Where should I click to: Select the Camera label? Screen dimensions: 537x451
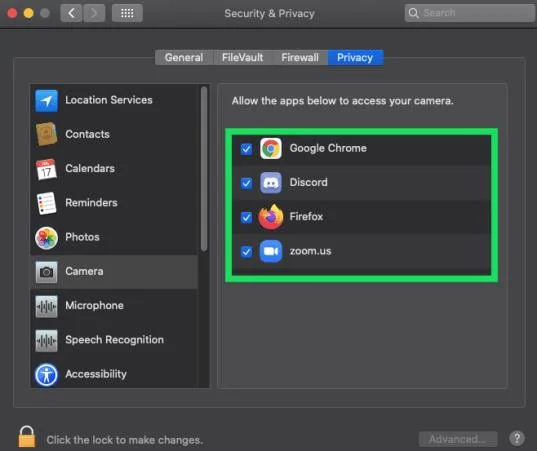point(84,271)
